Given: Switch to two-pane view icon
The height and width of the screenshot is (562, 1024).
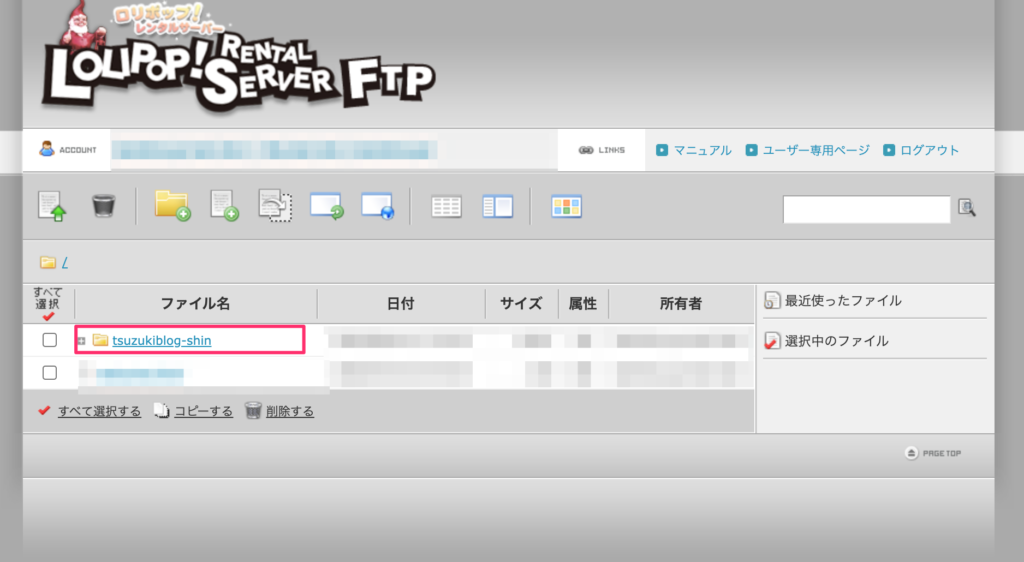Looking at the screenshot, I should 498,207.
